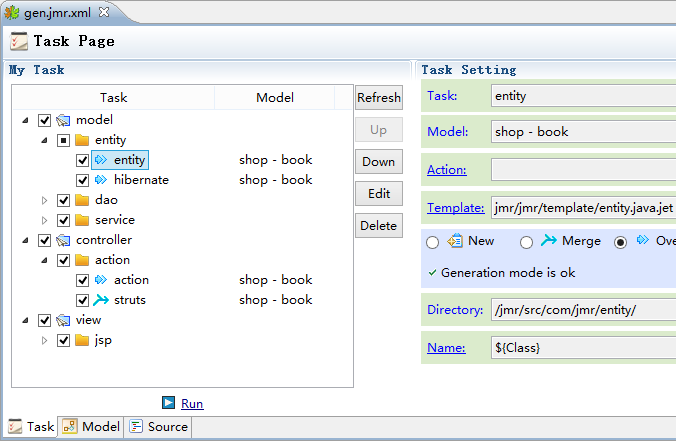Switch to the Task bottom tab
The height and width of the screenshot is (441, 676).
click(31, 427)
